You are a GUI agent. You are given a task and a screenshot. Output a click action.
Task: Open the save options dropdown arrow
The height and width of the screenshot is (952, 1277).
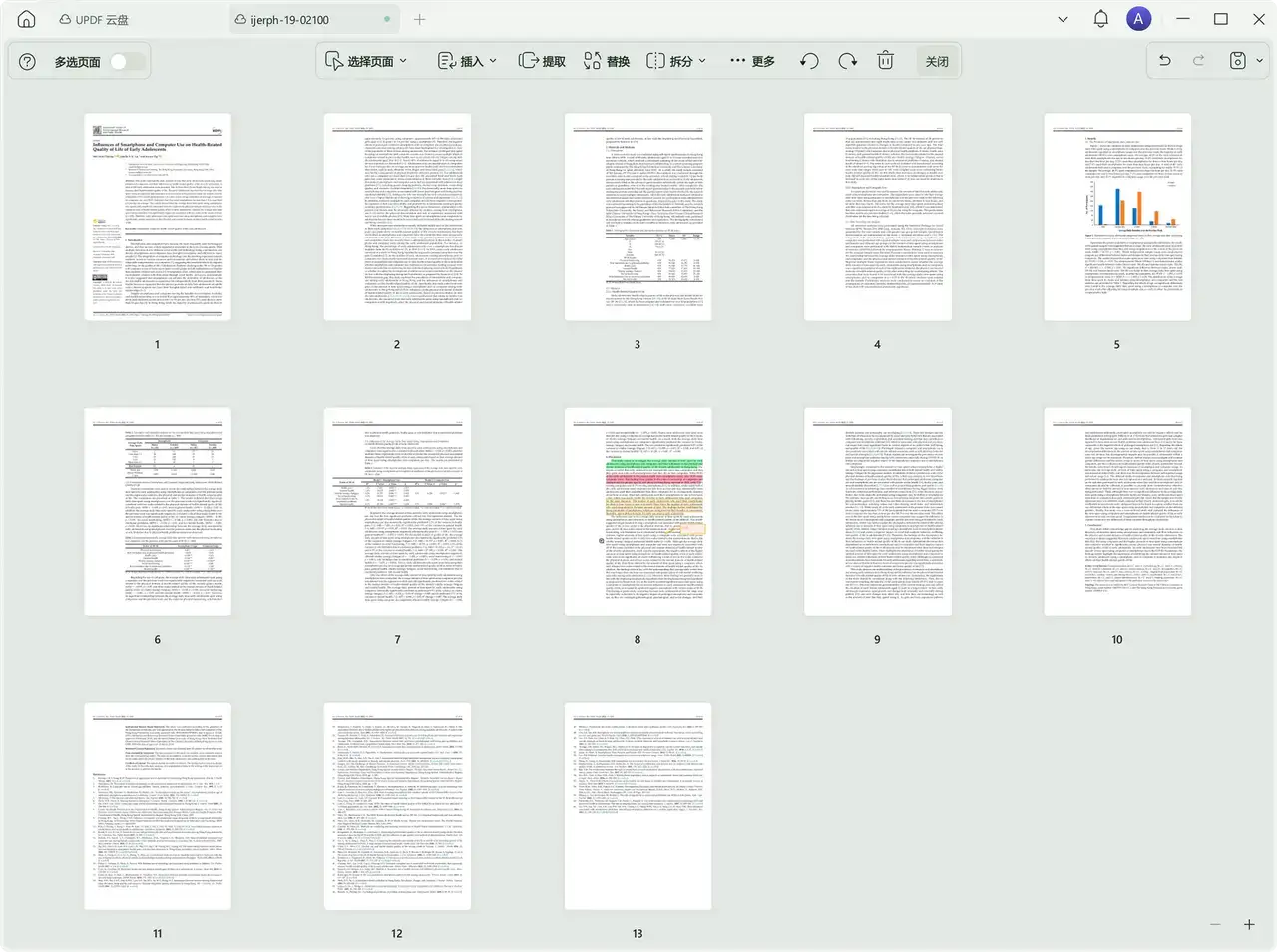coord(1259,61)
